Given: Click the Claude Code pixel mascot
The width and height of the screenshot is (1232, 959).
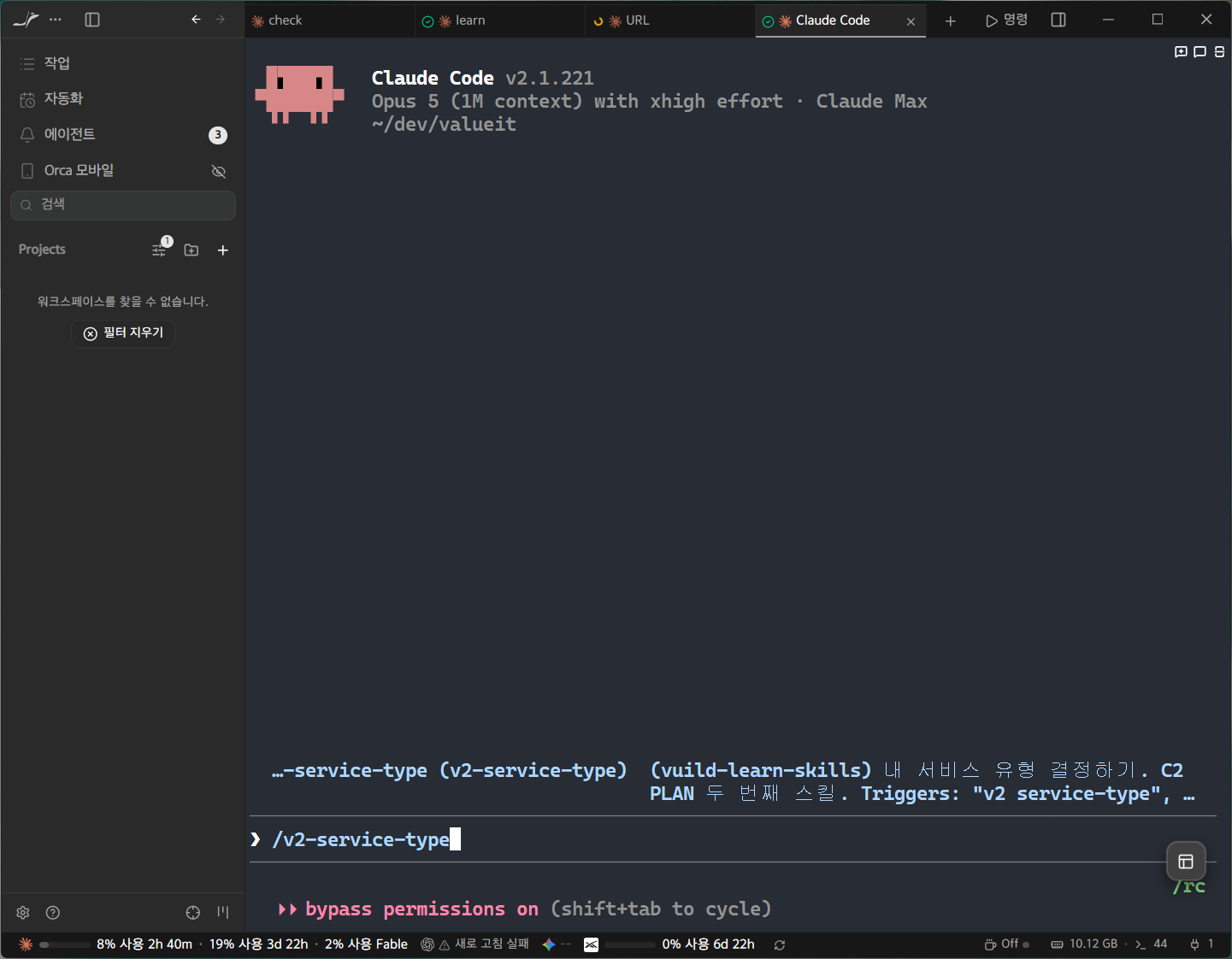Looking at the screenshot, I should (299, 94).
